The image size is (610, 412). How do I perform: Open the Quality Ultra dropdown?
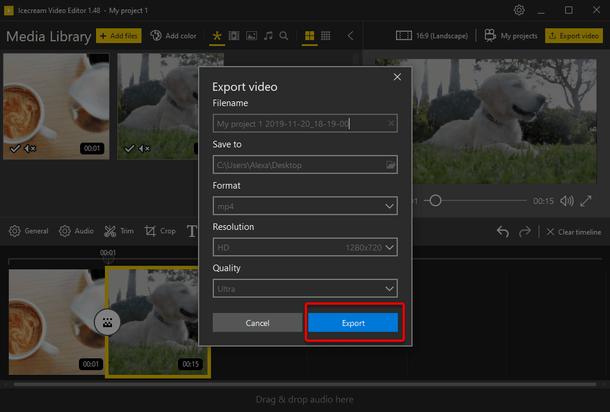(x=305, y=289)
